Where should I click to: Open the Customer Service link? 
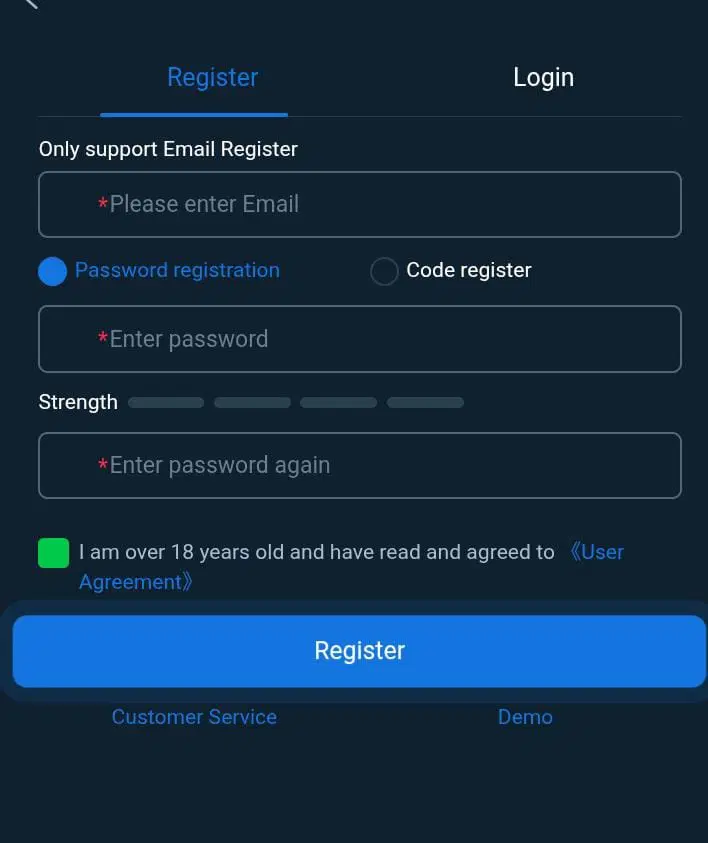pos(194,717)
